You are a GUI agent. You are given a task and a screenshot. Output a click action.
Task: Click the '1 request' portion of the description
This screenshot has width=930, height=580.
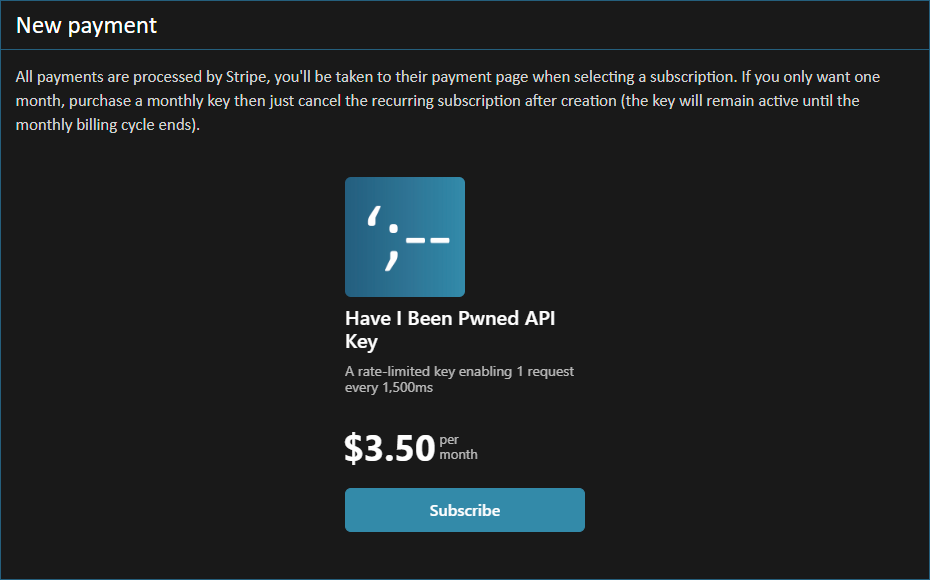click(546, 370)
